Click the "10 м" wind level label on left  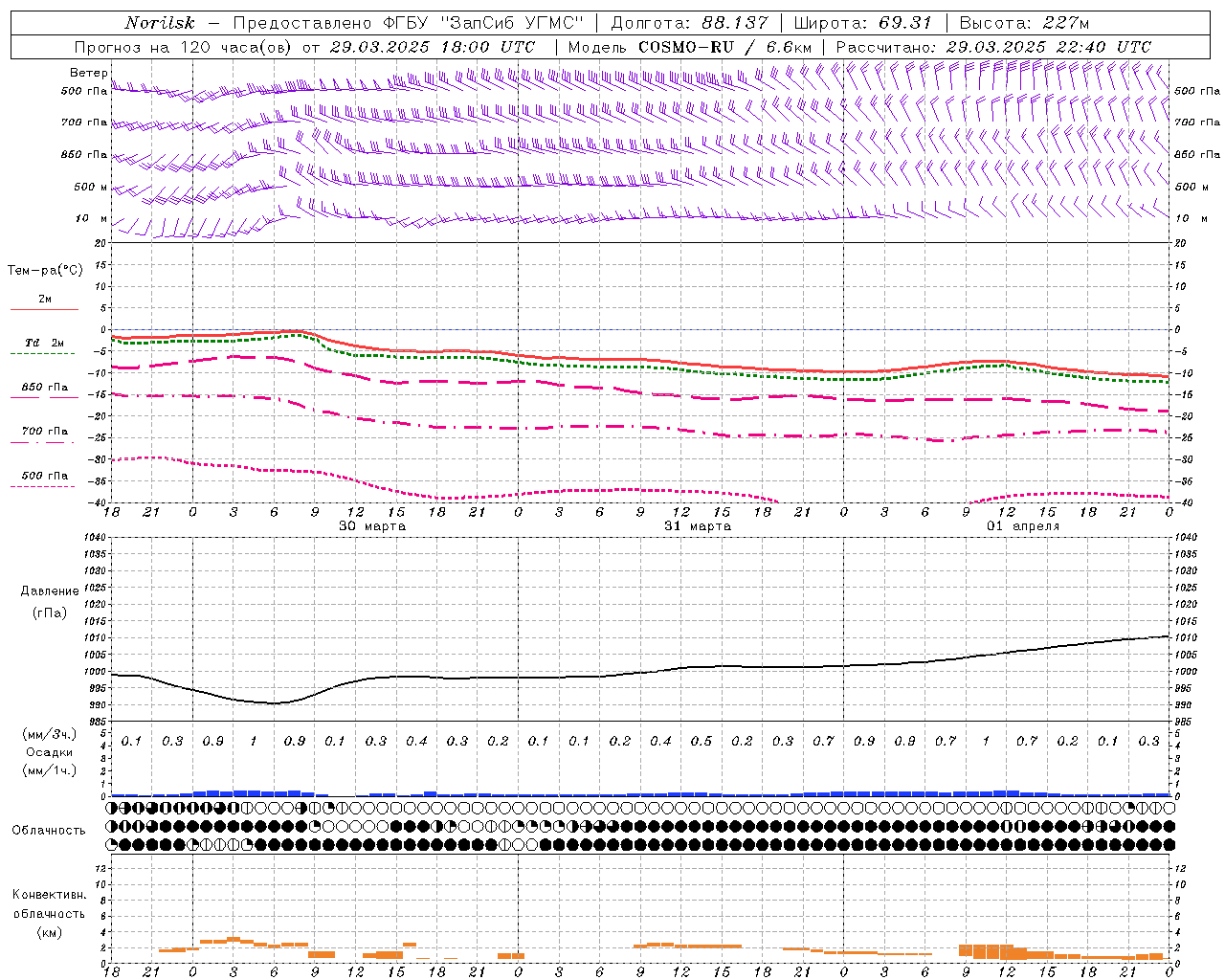[x=92, y=218]
